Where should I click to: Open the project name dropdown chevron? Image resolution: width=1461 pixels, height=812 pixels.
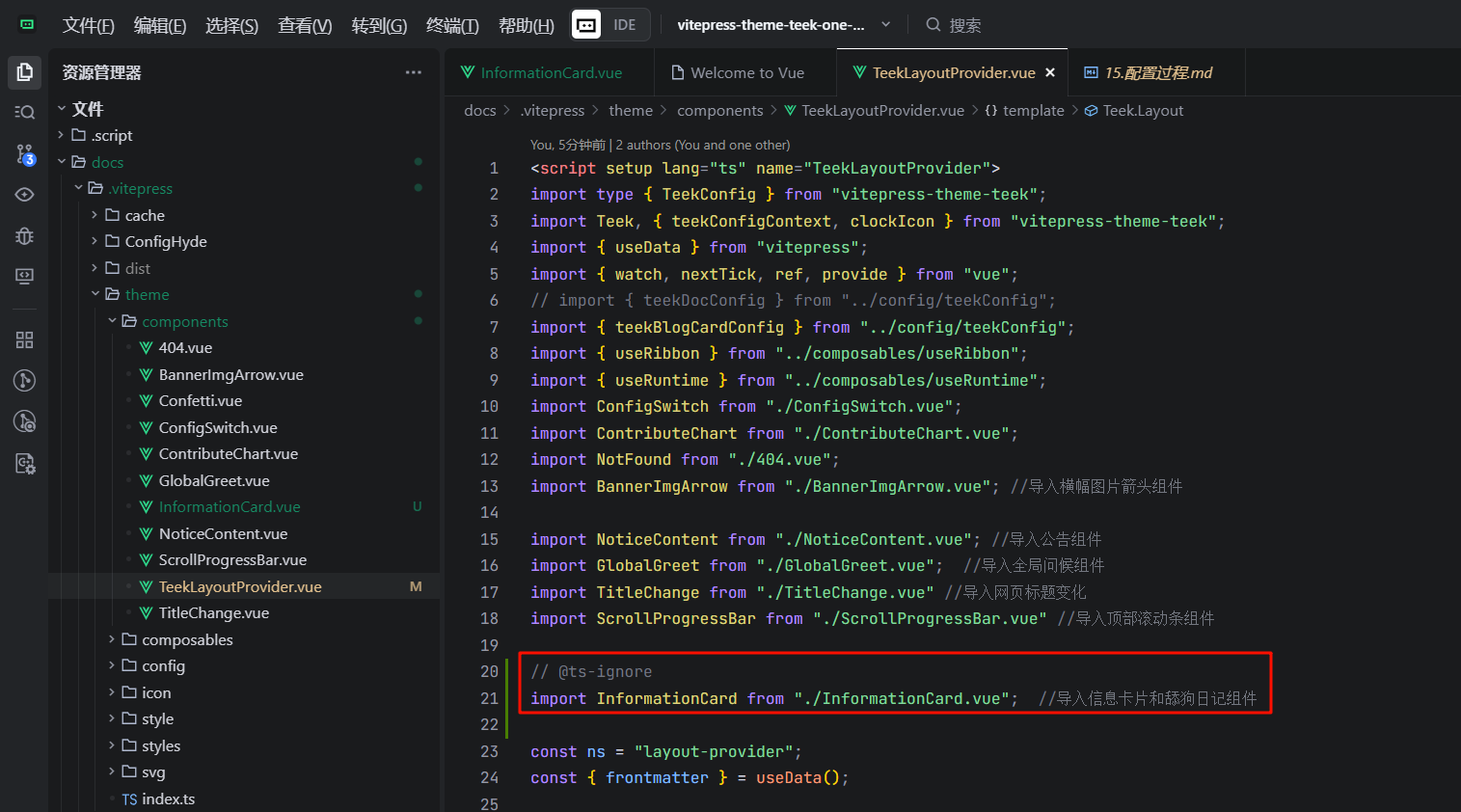(886, 25)
